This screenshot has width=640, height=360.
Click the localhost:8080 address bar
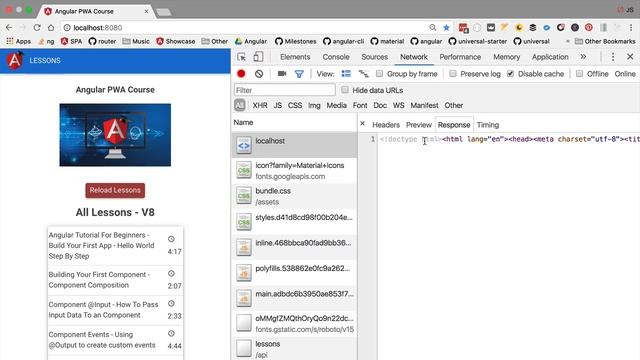[245, 27]
